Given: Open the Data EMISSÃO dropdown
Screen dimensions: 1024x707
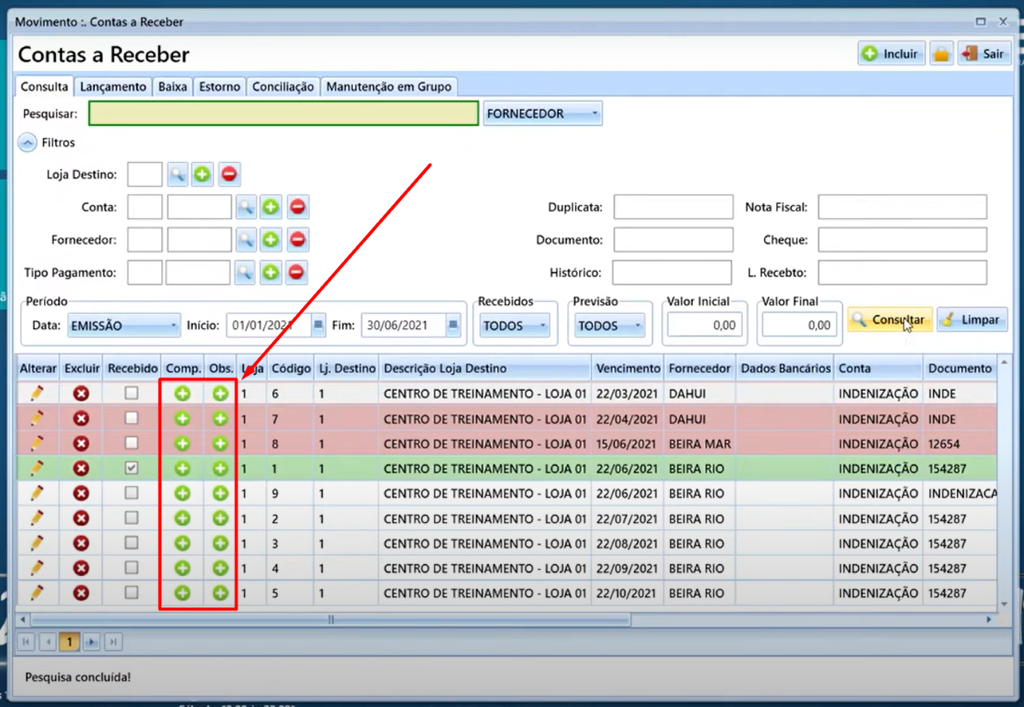Looking at the screenshot, I should tap(123, 325).
